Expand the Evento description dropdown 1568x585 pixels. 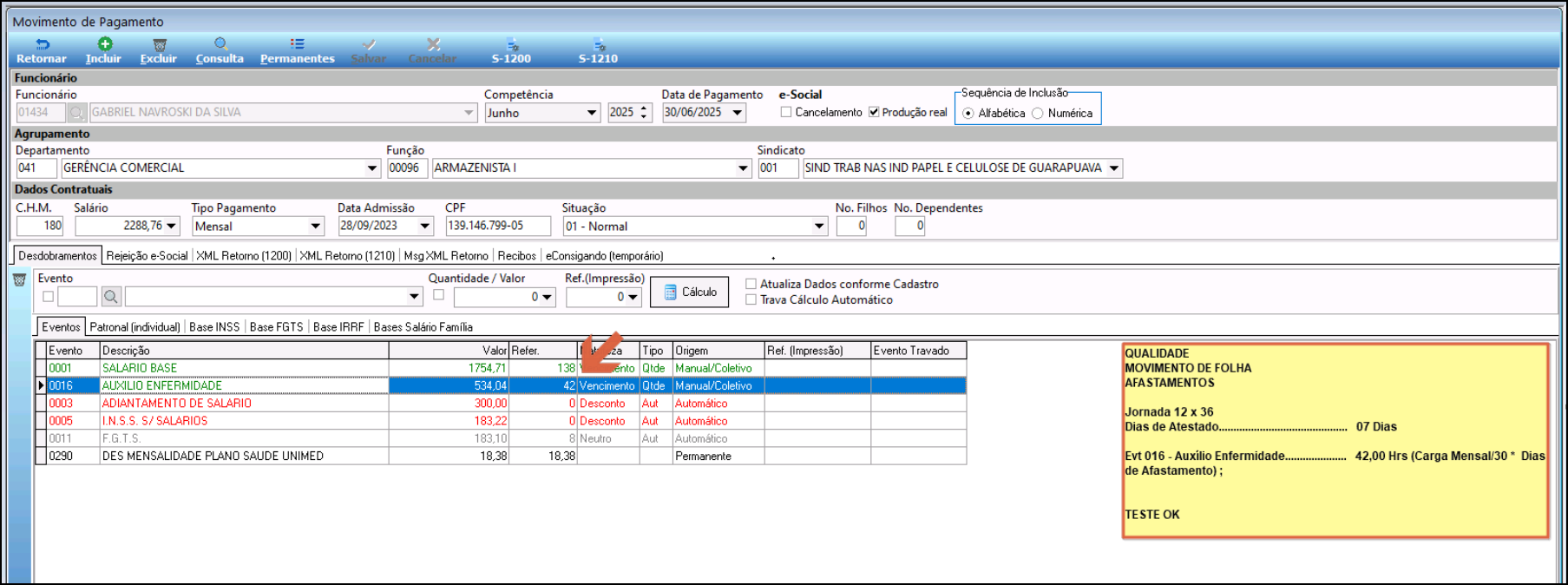pos(414,297)
